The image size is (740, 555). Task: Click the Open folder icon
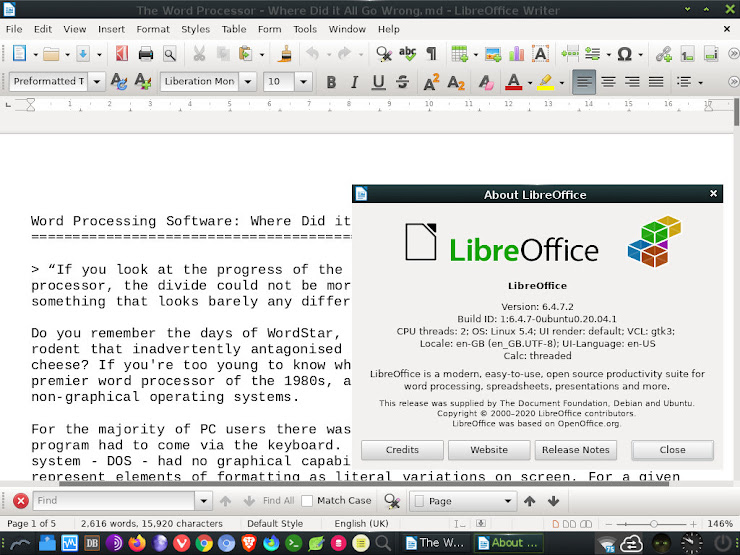(x=51, y=54)
